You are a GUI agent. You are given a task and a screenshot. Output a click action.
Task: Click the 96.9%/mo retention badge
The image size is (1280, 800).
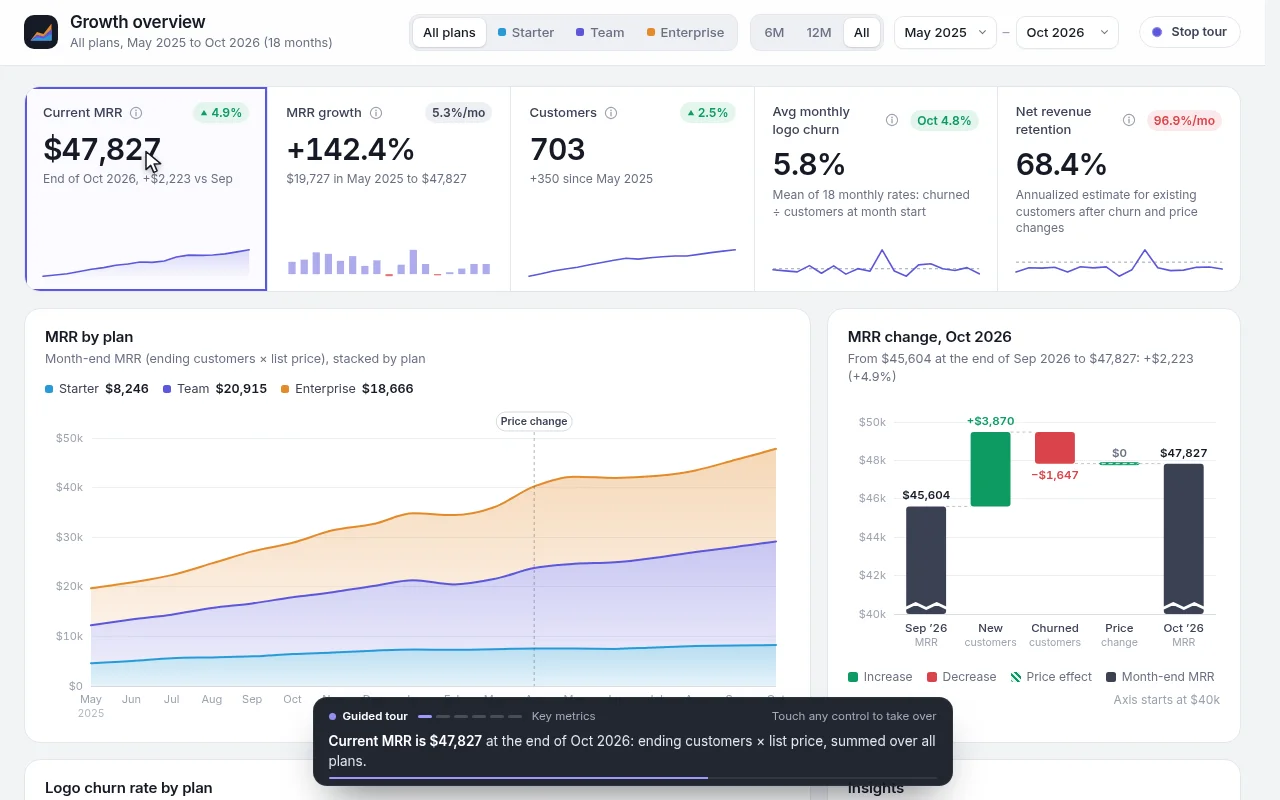1184,120
